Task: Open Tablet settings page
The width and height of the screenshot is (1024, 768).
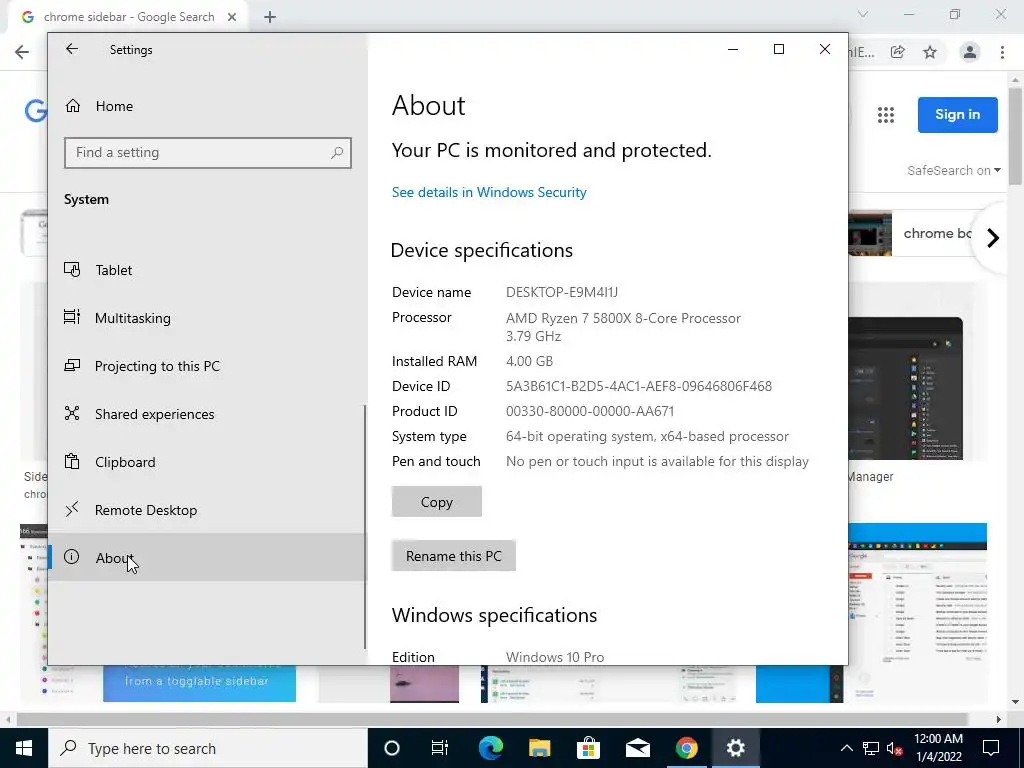Action: pyautogui.click(x=208, y=270)
